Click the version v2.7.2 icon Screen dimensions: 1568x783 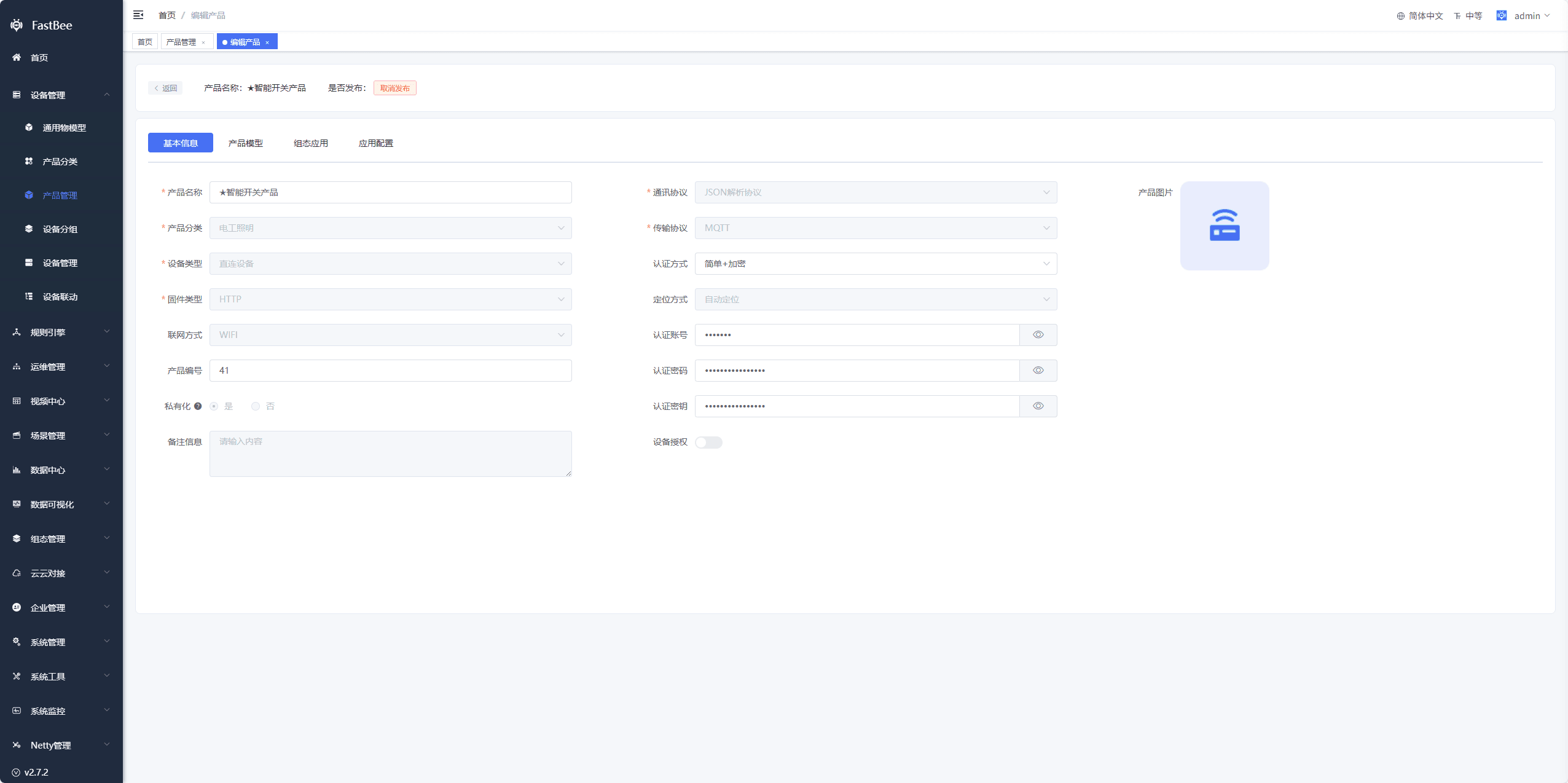point(16,773)
